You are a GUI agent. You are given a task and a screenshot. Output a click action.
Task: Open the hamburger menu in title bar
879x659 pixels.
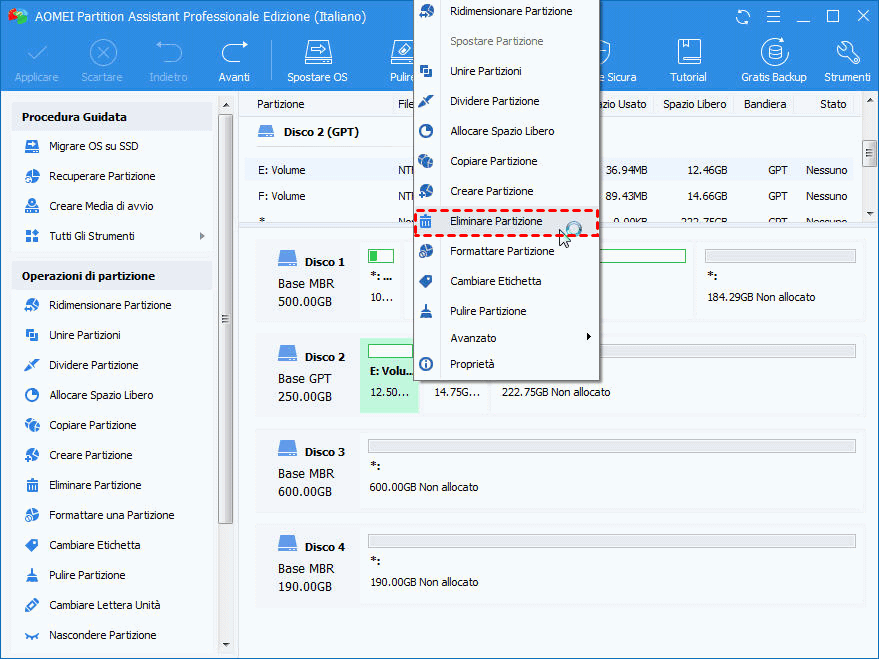coord(773,17)
